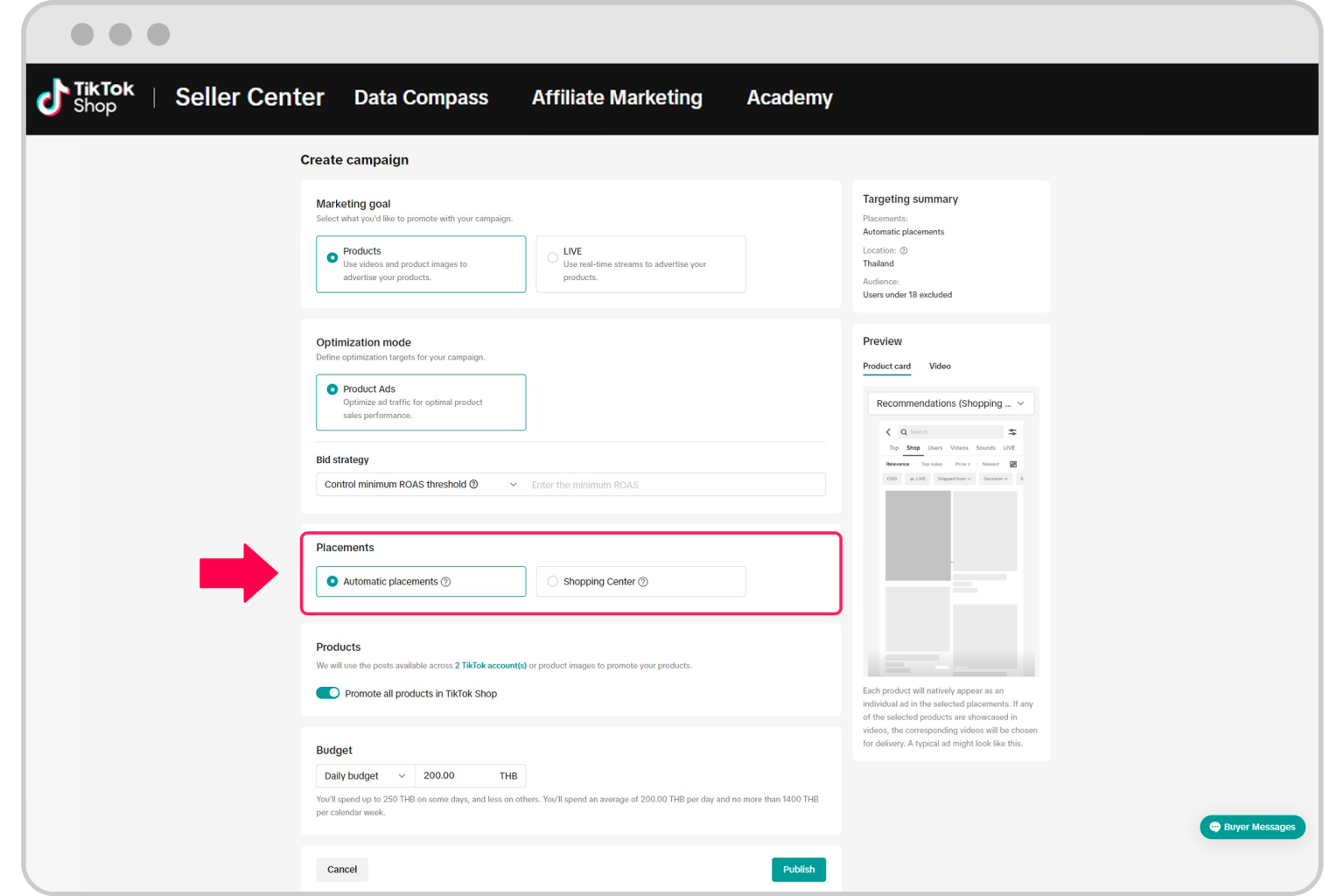This screenshot has width=1344, height=896.
Task: Open the search filters icon in the preview
Action: pyautogui.click(x=1012, y=431)
